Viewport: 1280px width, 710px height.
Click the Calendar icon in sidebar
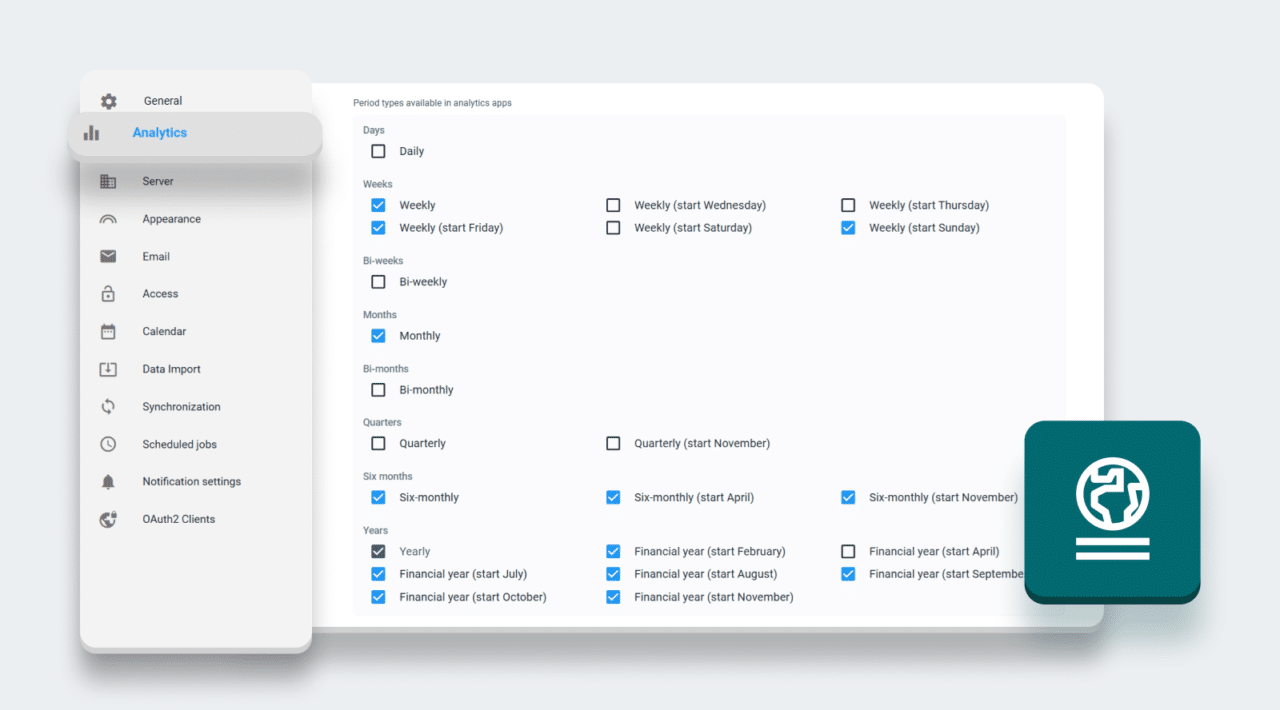108,331
